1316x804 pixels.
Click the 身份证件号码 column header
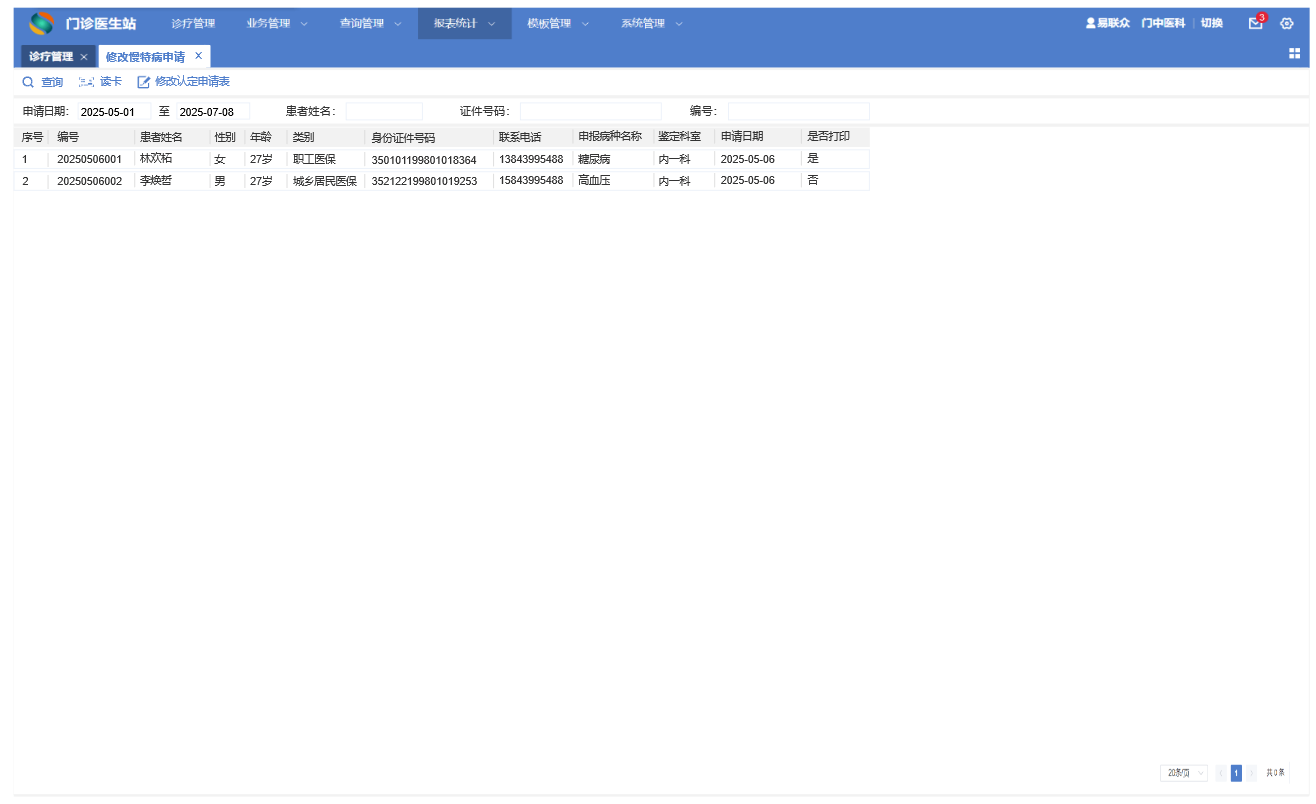pyautogui.click(x=403, y=137)
